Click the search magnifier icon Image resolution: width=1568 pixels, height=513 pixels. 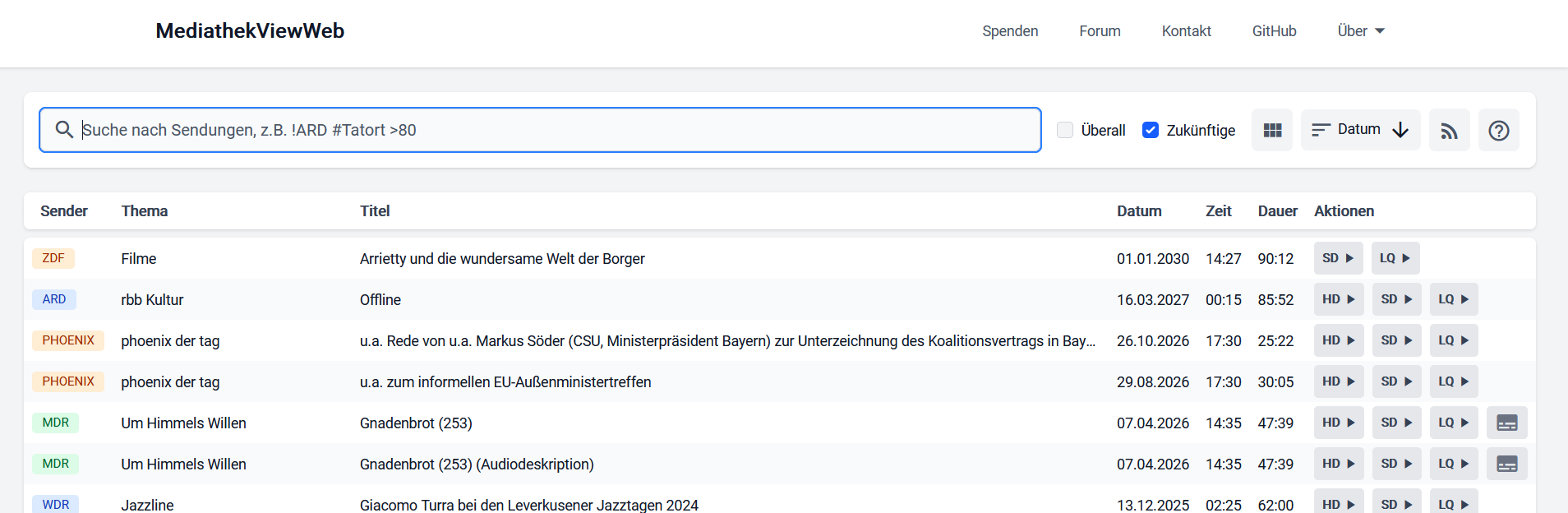[64, 130]
